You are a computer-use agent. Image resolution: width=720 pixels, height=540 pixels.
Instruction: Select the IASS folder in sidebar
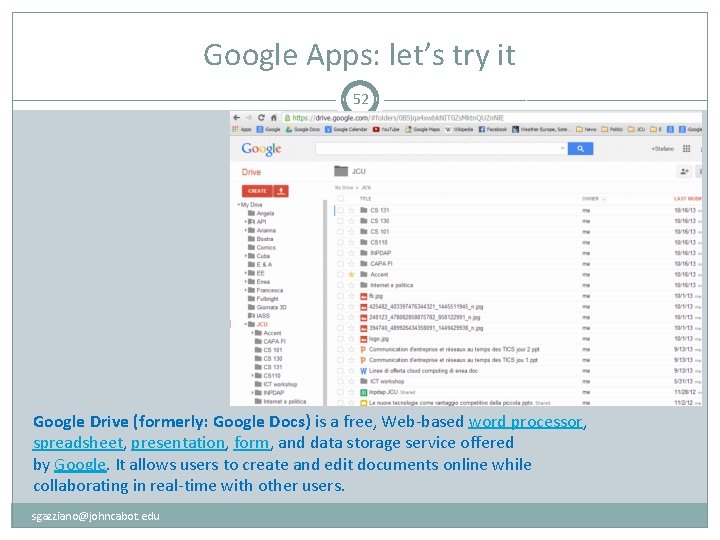259,316
